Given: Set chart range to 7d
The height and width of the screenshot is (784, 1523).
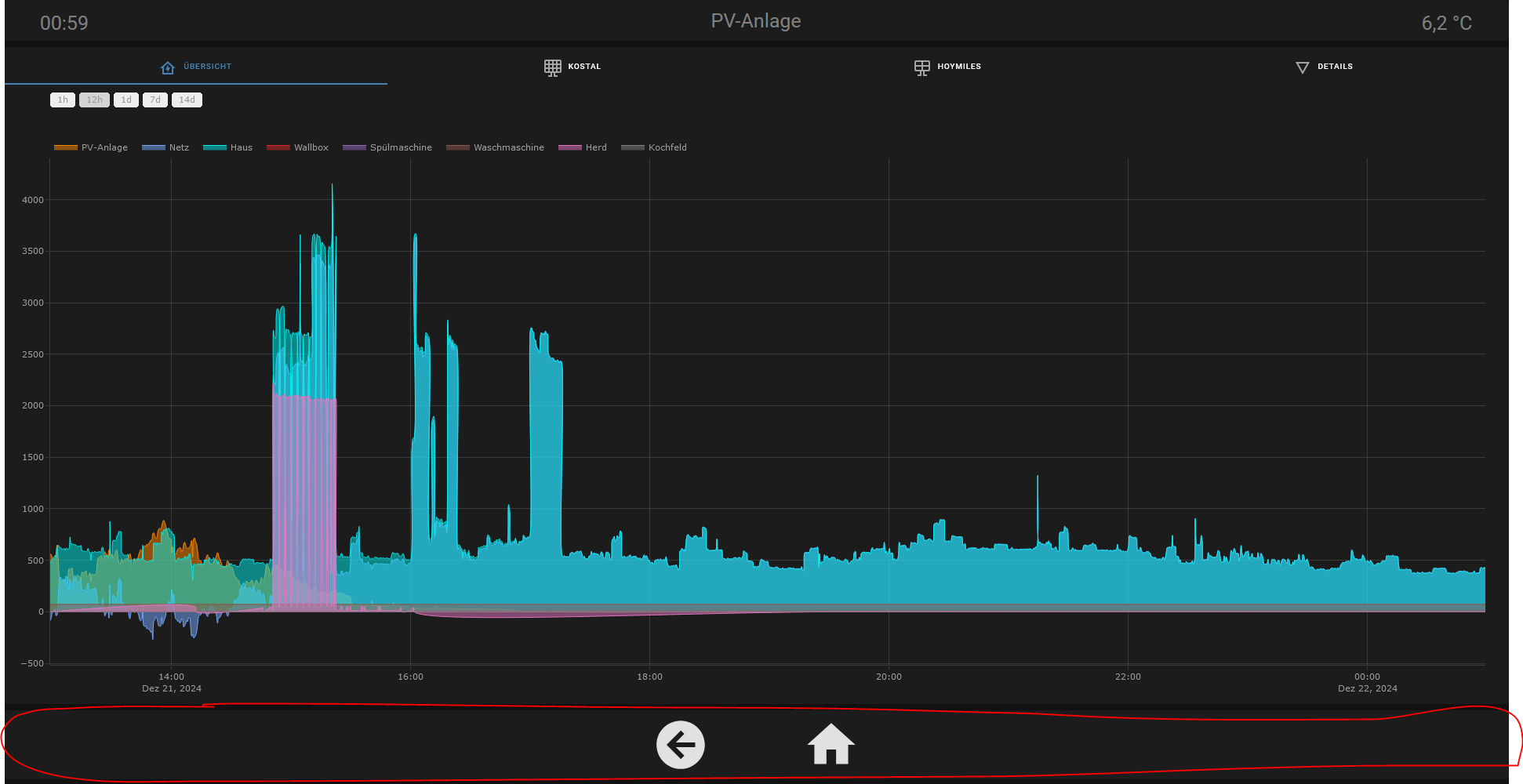Looking at the screenshot, I should [x=155, y=100].
